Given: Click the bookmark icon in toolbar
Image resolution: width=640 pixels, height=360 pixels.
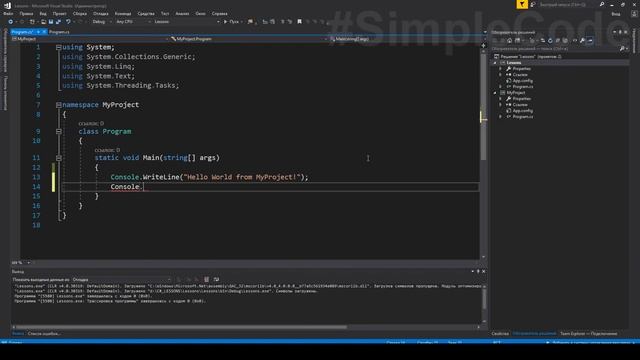Looking at the screenshot, I should pyautogui.click(x=299, y=22).
